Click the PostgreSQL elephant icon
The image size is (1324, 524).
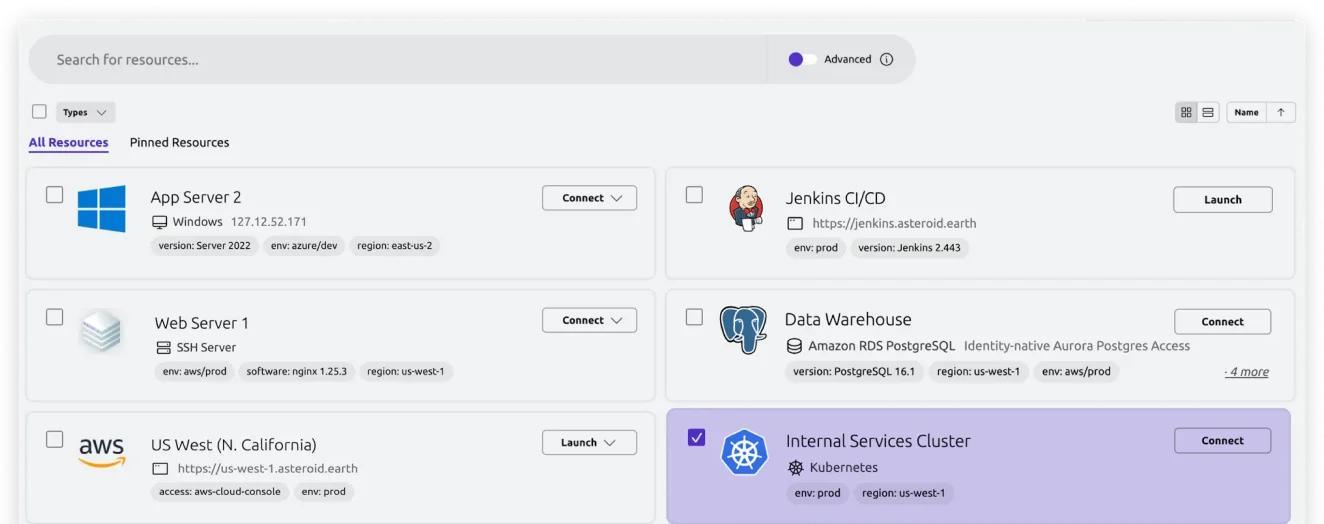click(x=743, y=330)
